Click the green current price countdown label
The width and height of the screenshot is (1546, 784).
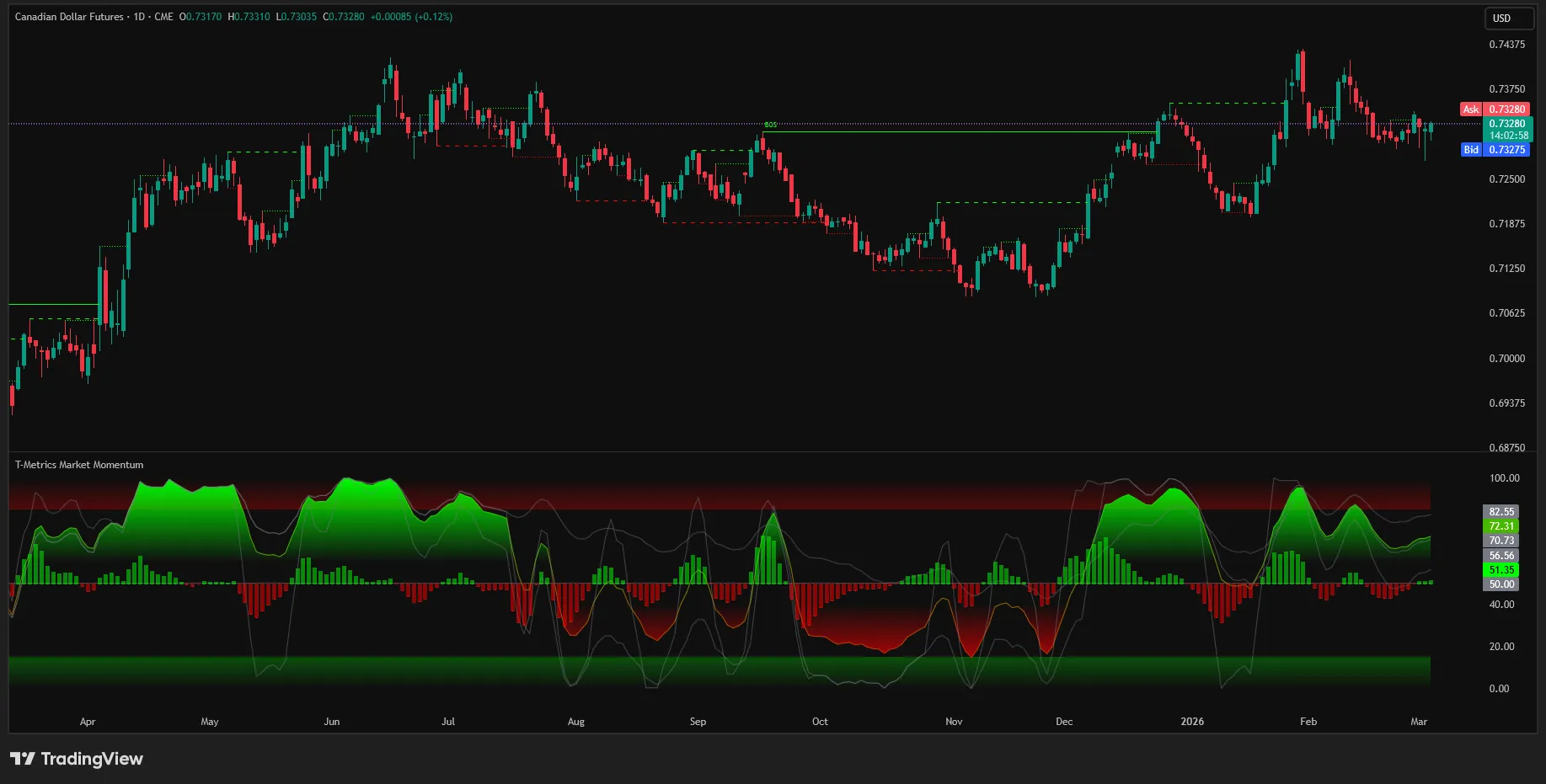pos(1507,130)
